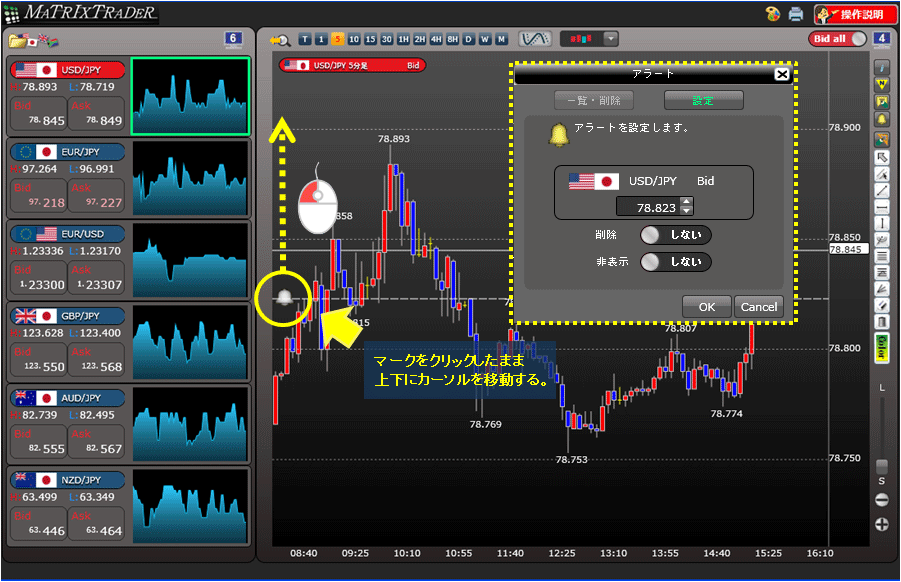Select the diagonal trend line tool
901x582 pixels.
pos(881,191)
